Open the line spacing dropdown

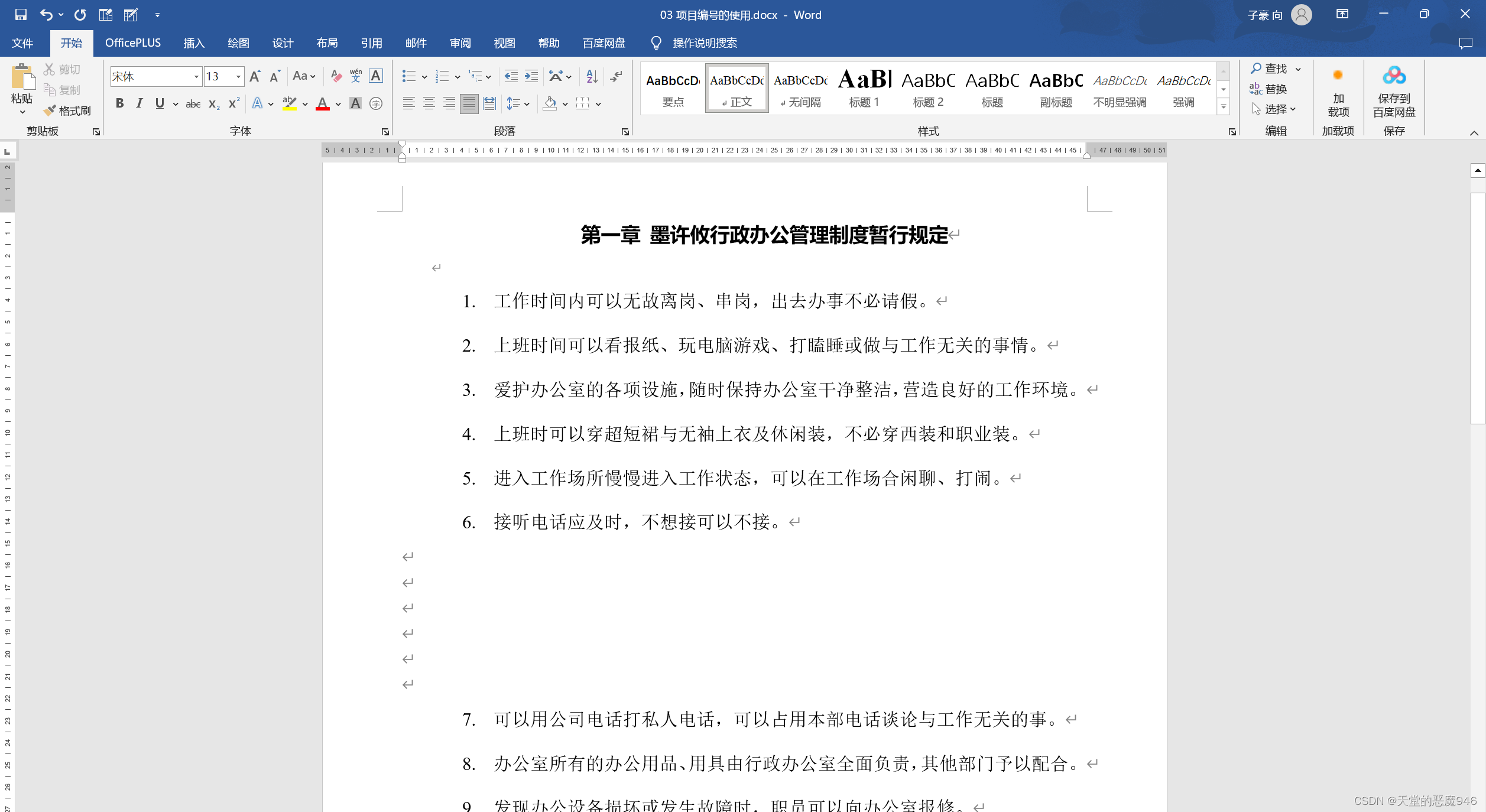[x=518, y=104]
